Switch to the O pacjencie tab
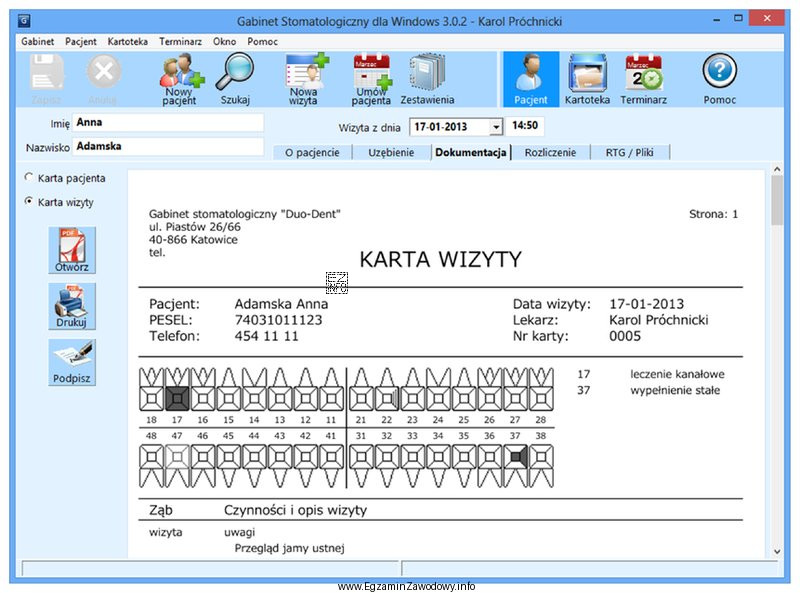The image size is (800, 593). click(x=312, y=153)
